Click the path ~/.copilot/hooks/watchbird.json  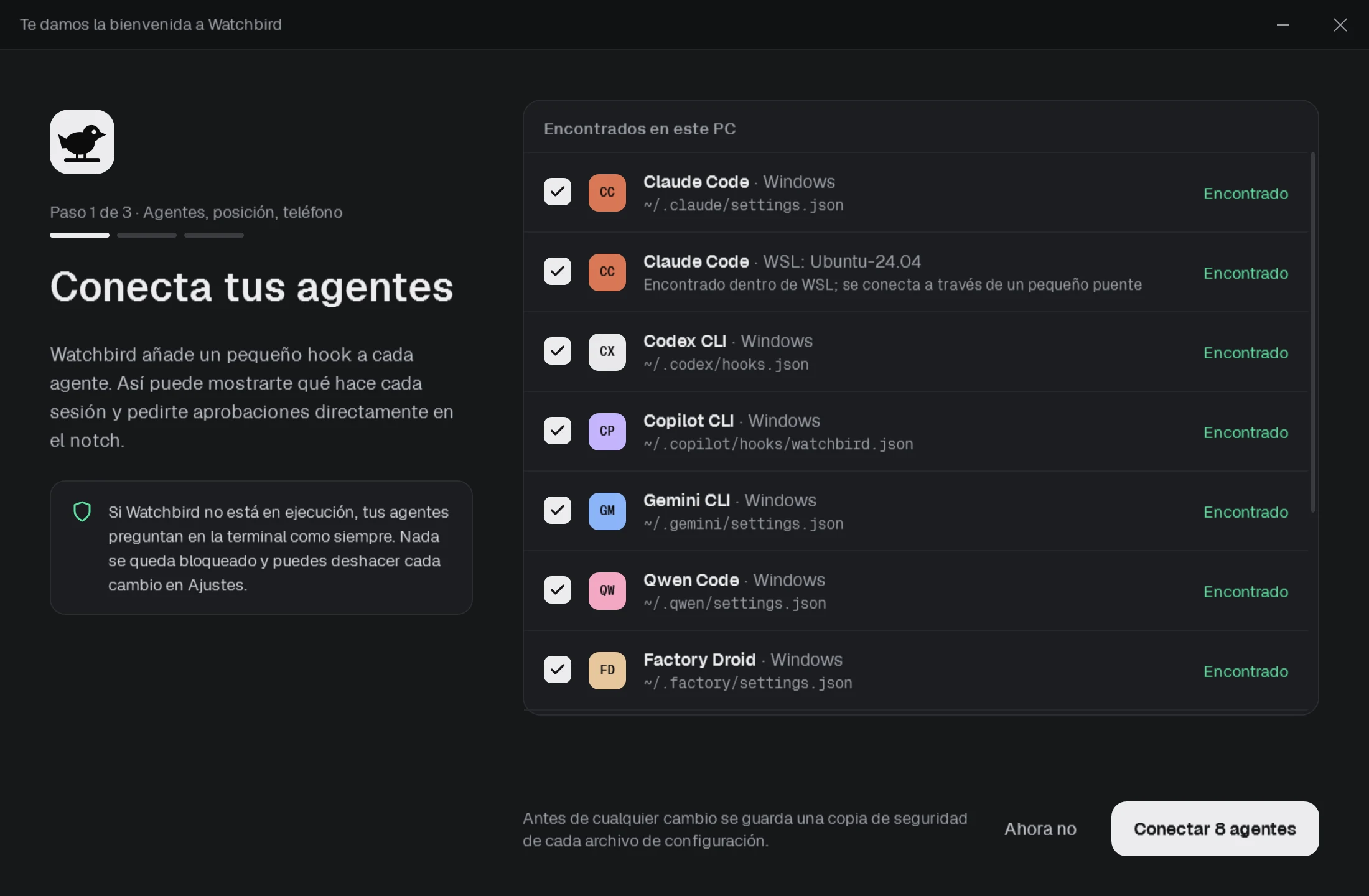tap(778, 444)
